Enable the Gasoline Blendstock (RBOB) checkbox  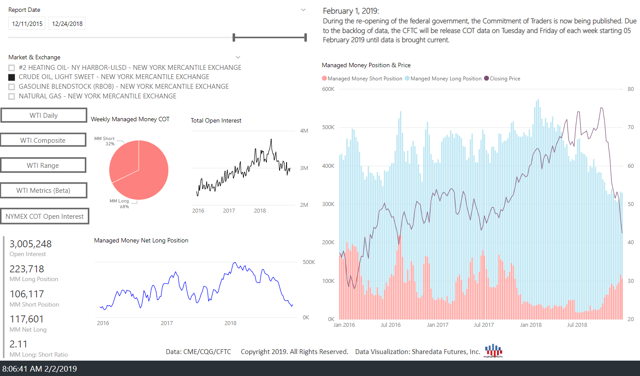tap(11, 87)
